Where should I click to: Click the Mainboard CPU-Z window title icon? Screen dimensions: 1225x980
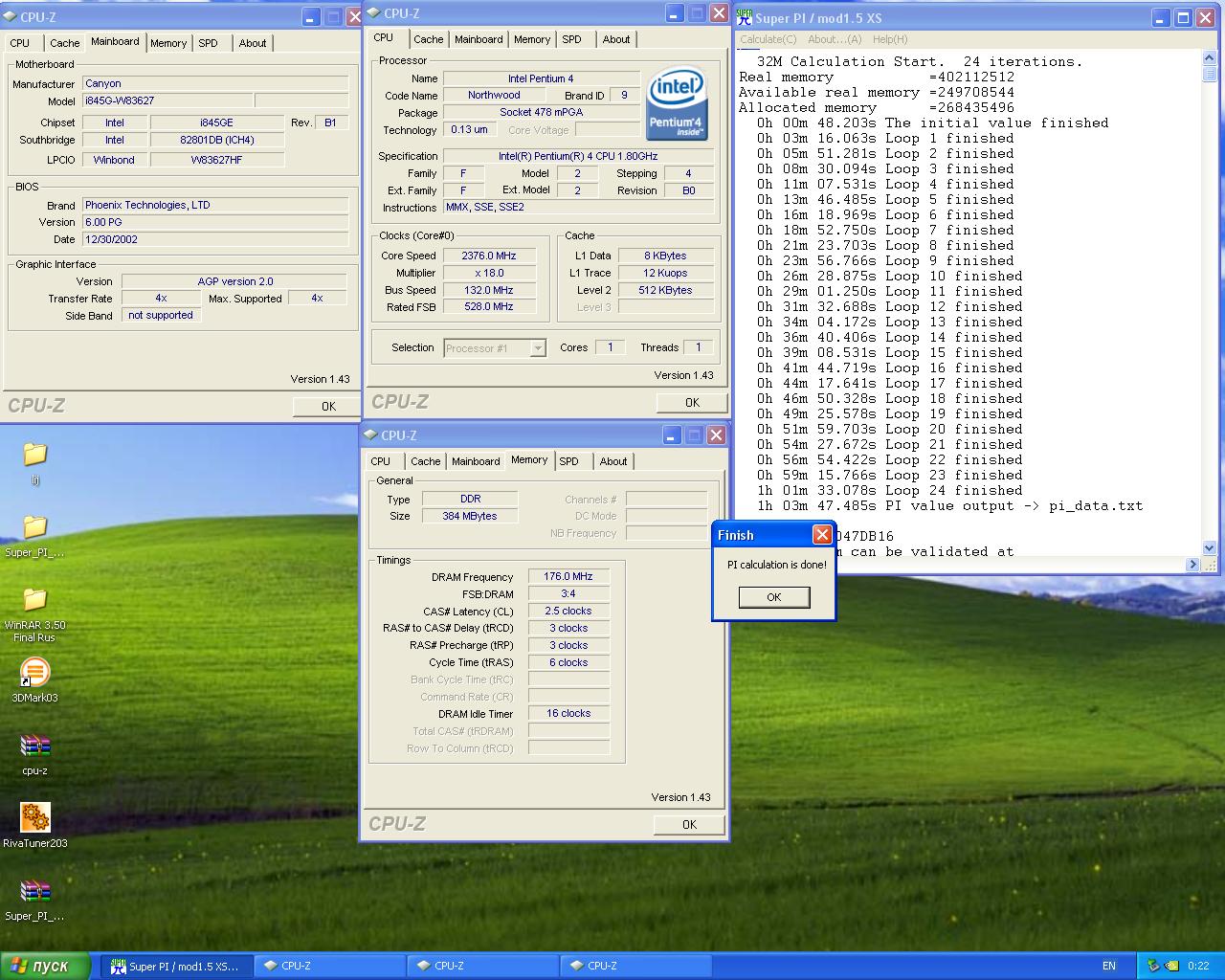tap(10, 16)
